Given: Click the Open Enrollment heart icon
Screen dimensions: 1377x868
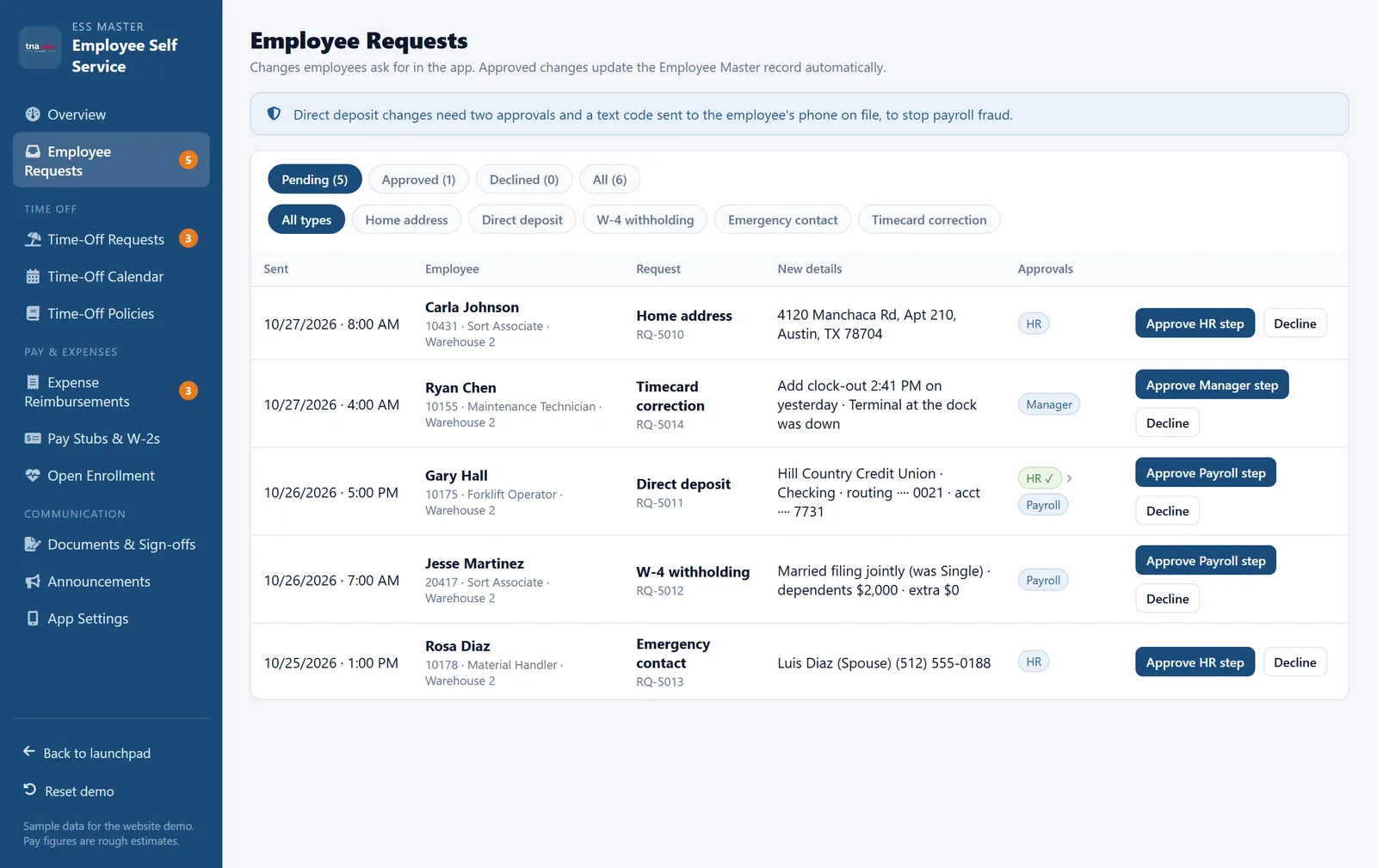Looking at the screenshot, I should click(x=33, y=475).
